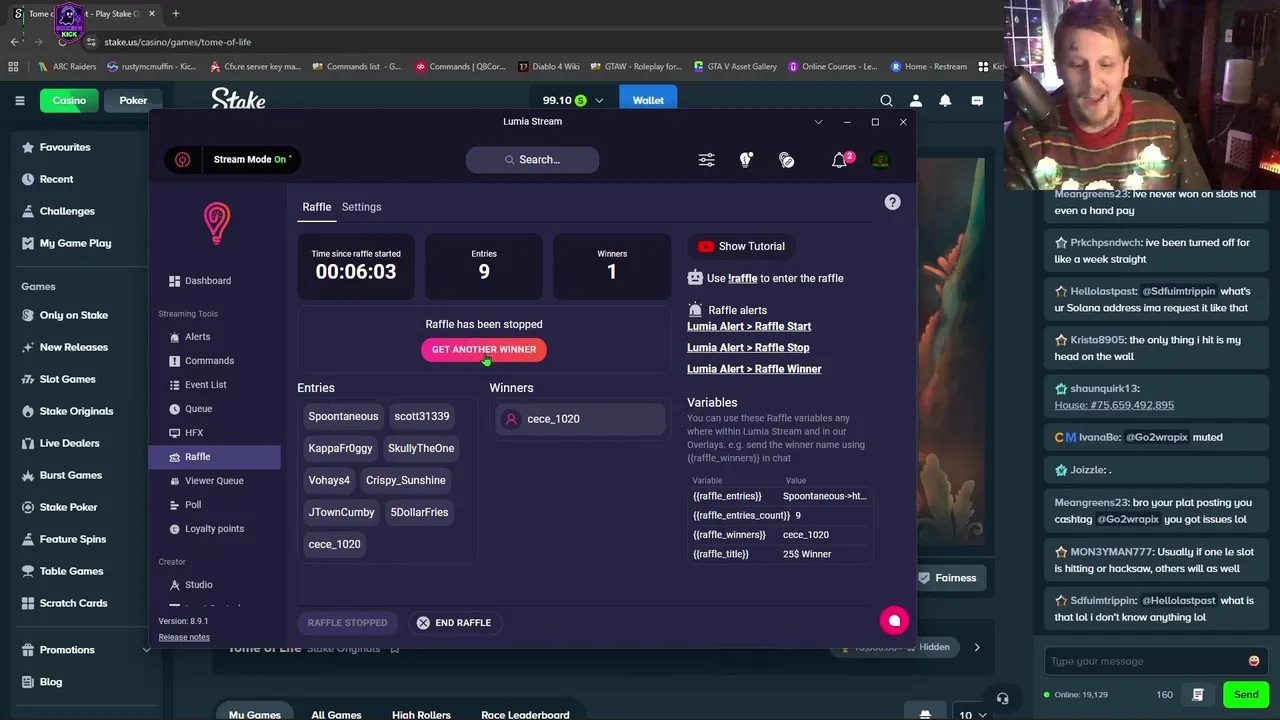Select the Raffle tab
1280x720 pixels.
coord(316,207)
